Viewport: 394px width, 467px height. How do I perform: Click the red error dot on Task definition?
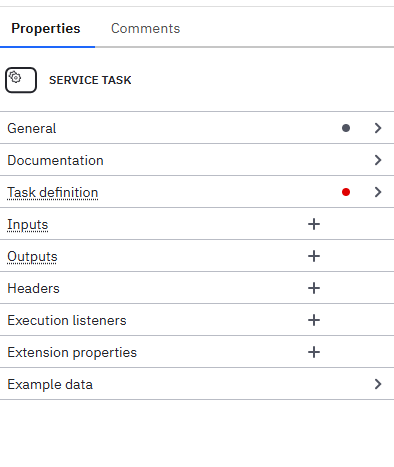[346, 192]
